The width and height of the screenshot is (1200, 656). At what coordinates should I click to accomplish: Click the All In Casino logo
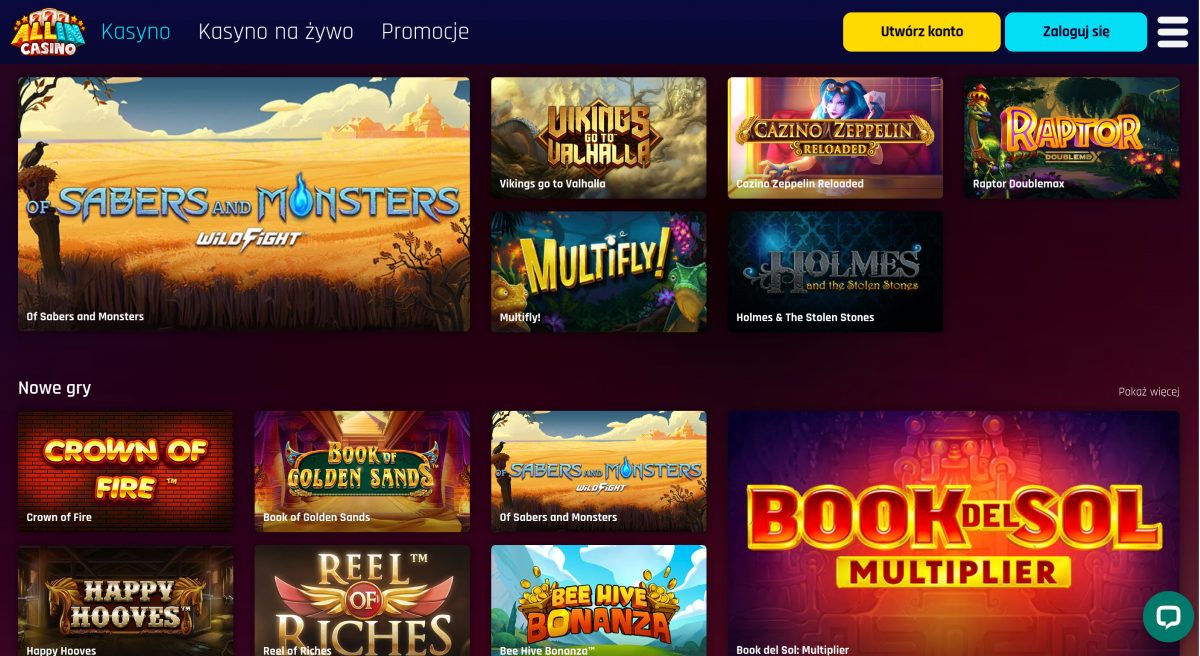pos(47,32)
